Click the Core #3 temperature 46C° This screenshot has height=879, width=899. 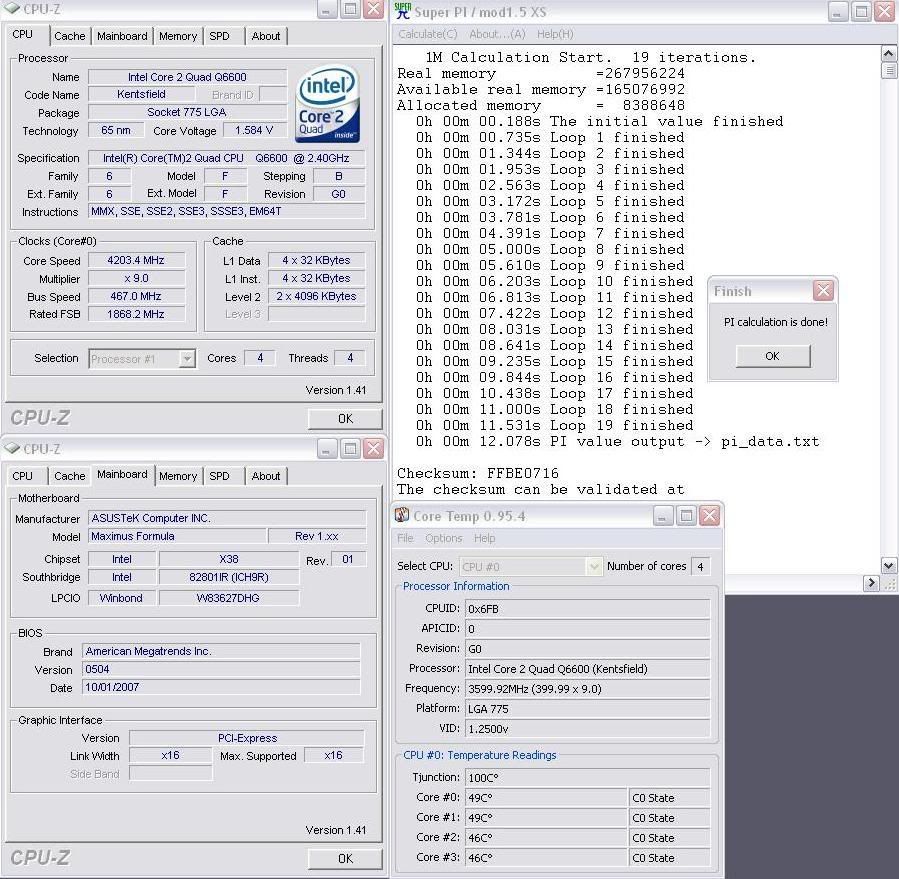pyautogui.click(x=546, y=858)
